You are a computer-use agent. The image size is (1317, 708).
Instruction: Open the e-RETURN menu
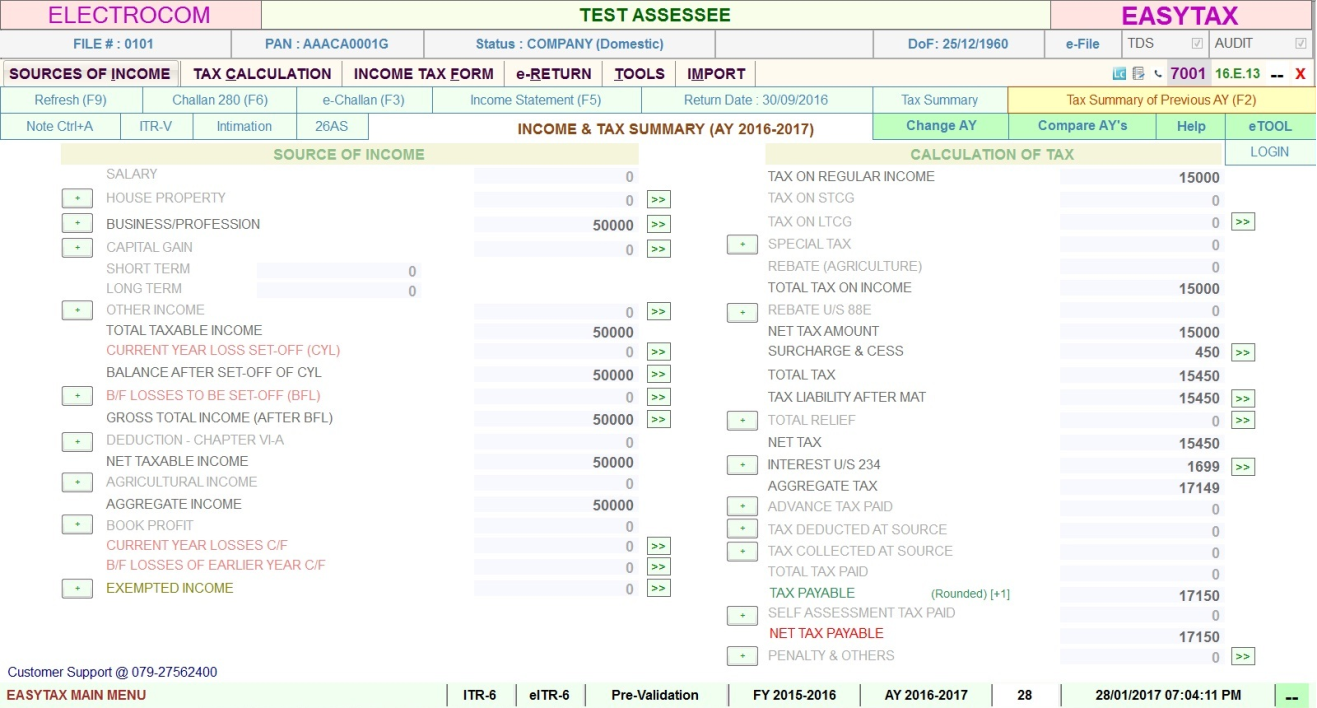(x=553, y=74)
